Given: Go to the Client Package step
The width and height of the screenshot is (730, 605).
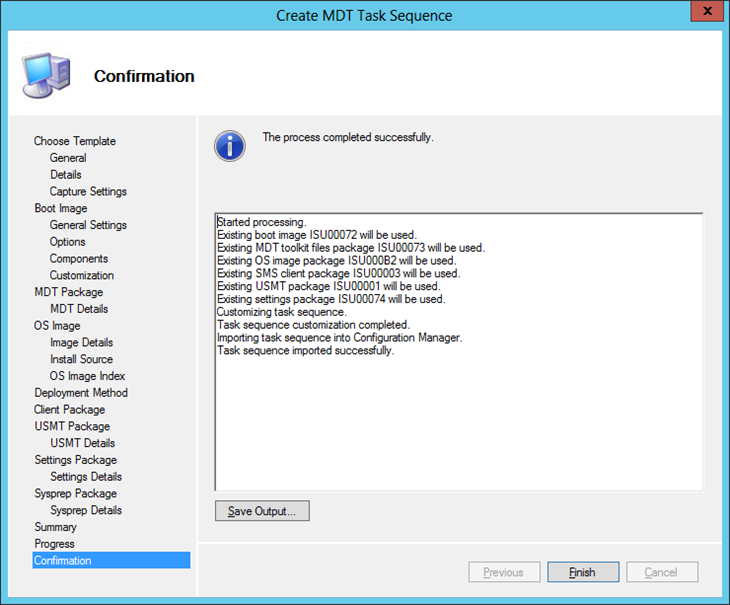Looking at the screenshot, I should (69, 409).
